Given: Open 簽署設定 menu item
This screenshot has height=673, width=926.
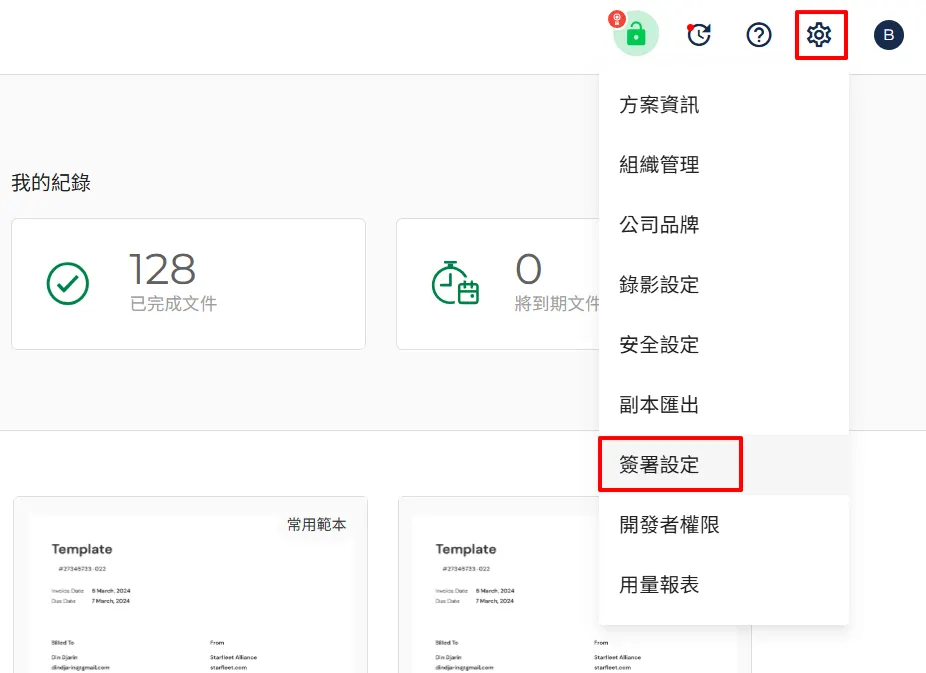Looking at the screenshot, I should (659, 465).
